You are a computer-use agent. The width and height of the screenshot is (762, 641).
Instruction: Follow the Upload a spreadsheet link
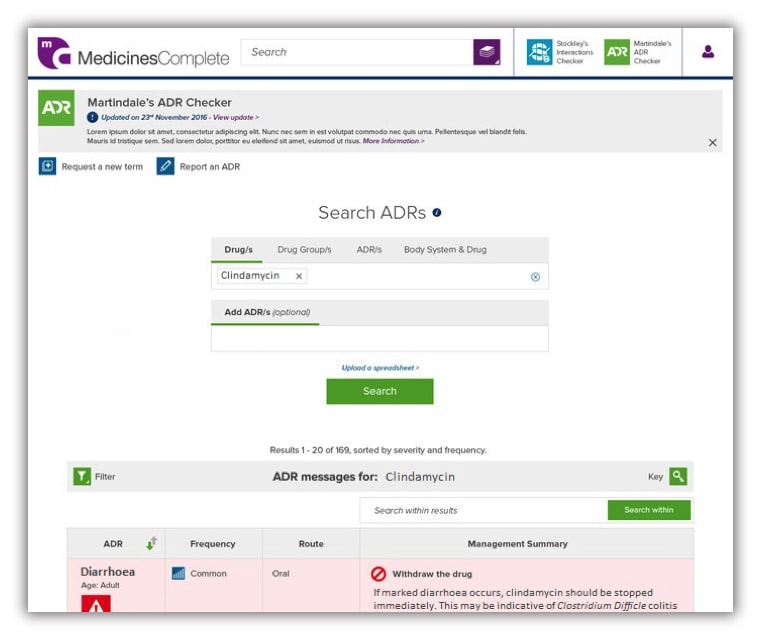pyautogui.click(x=380, y=368)
